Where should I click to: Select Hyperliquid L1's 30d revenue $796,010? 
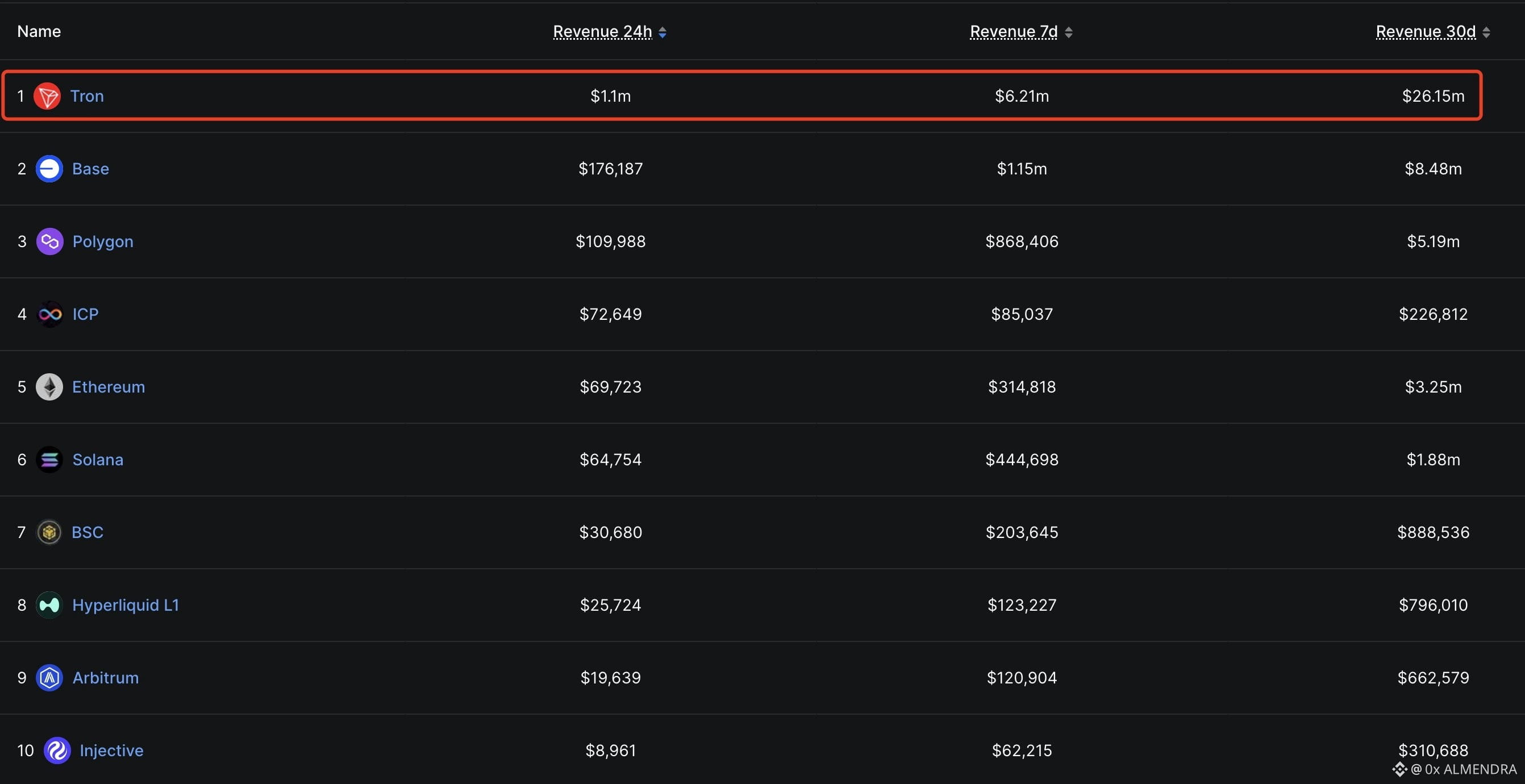click(x=1434, y=605)
